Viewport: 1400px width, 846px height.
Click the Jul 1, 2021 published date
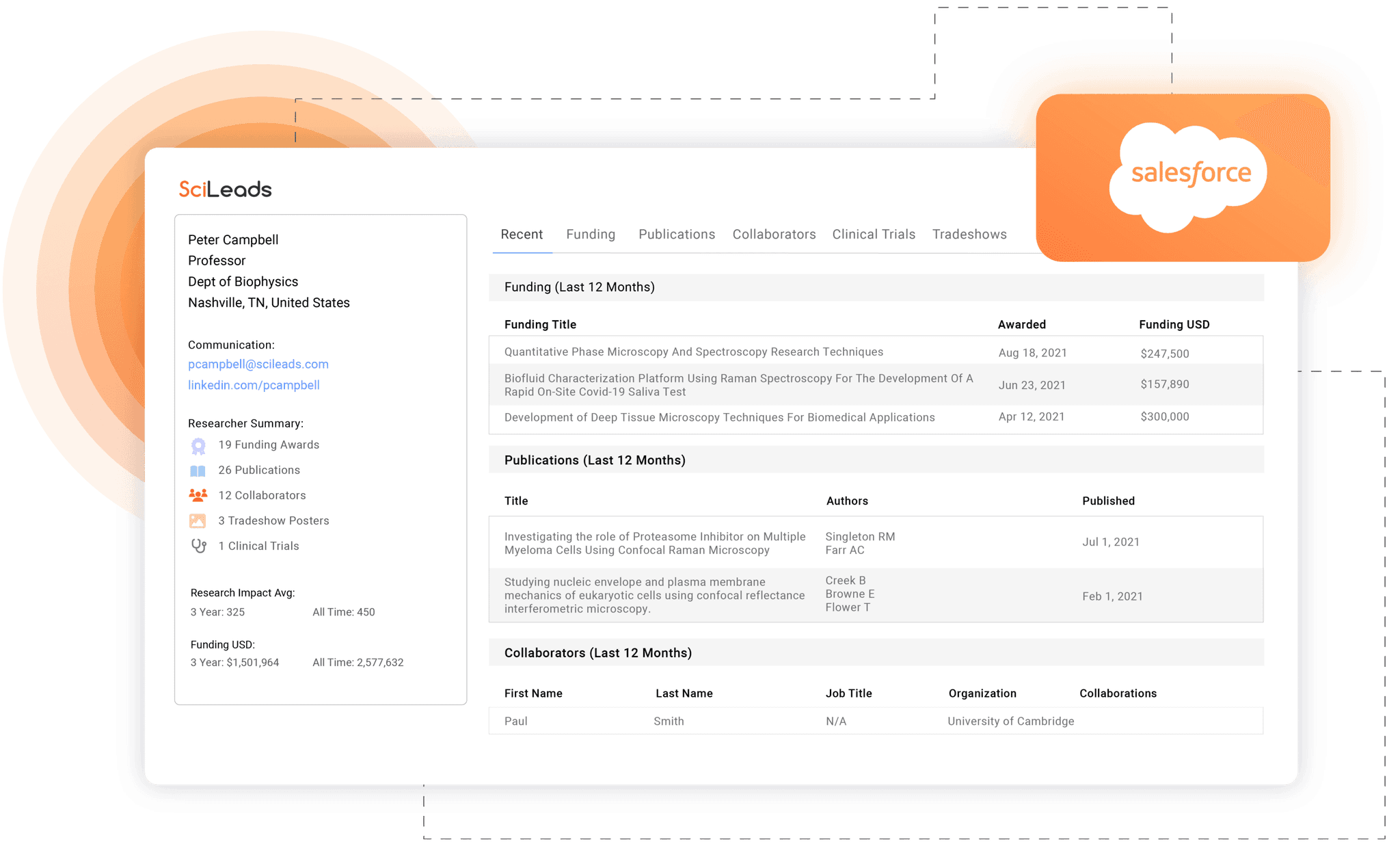(x=1111, y=542)
